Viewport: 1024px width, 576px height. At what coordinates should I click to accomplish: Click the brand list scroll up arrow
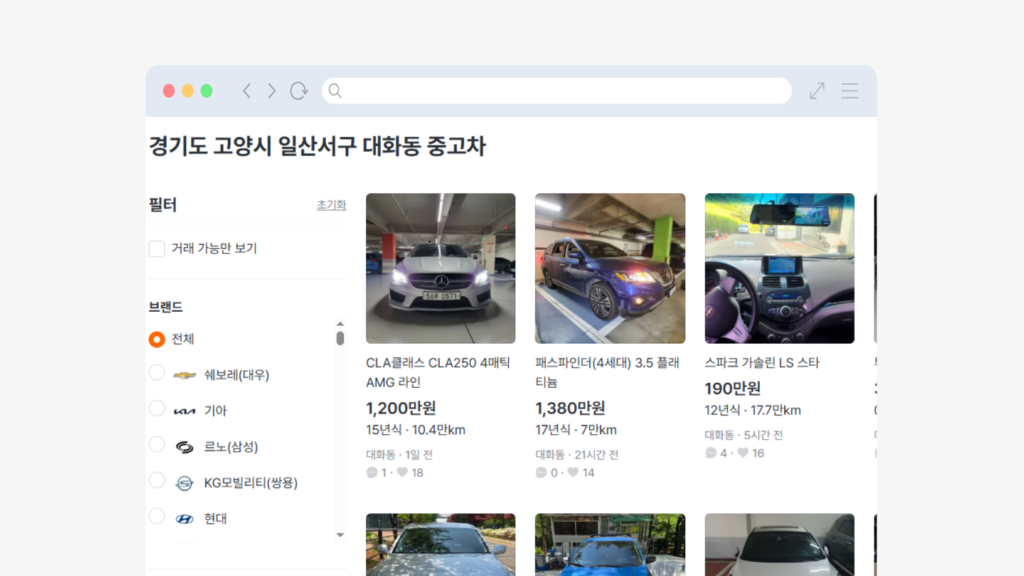(x=340, y=324)
